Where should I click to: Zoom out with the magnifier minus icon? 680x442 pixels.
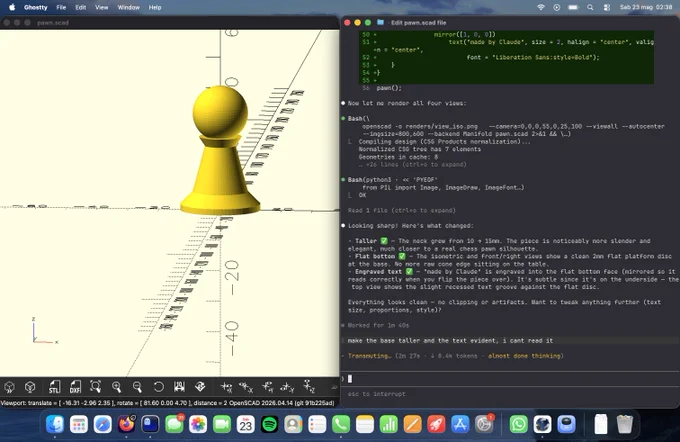pyautogui.click(x=137, y=386)
